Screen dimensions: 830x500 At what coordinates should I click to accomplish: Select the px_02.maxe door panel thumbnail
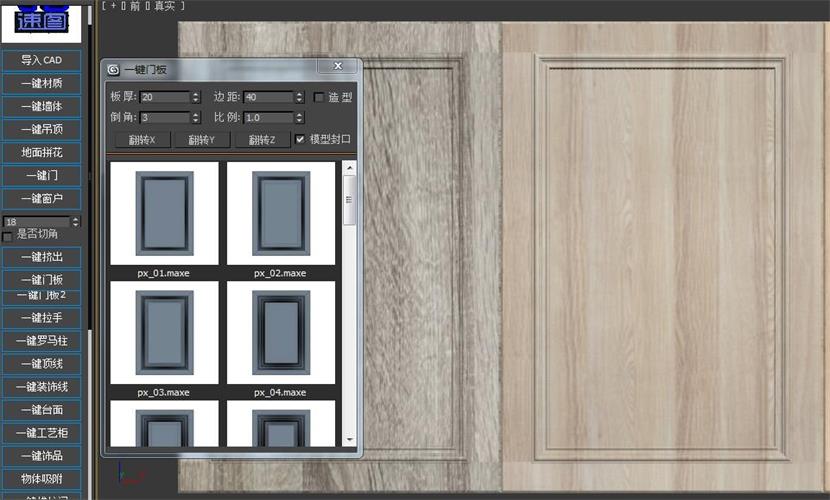(x=281, y=214)
